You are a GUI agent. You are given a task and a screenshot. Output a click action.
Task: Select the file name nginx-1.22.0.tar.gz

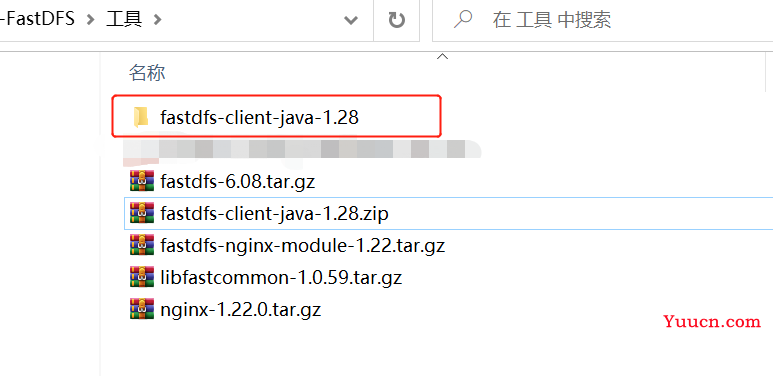pos(241,309)
